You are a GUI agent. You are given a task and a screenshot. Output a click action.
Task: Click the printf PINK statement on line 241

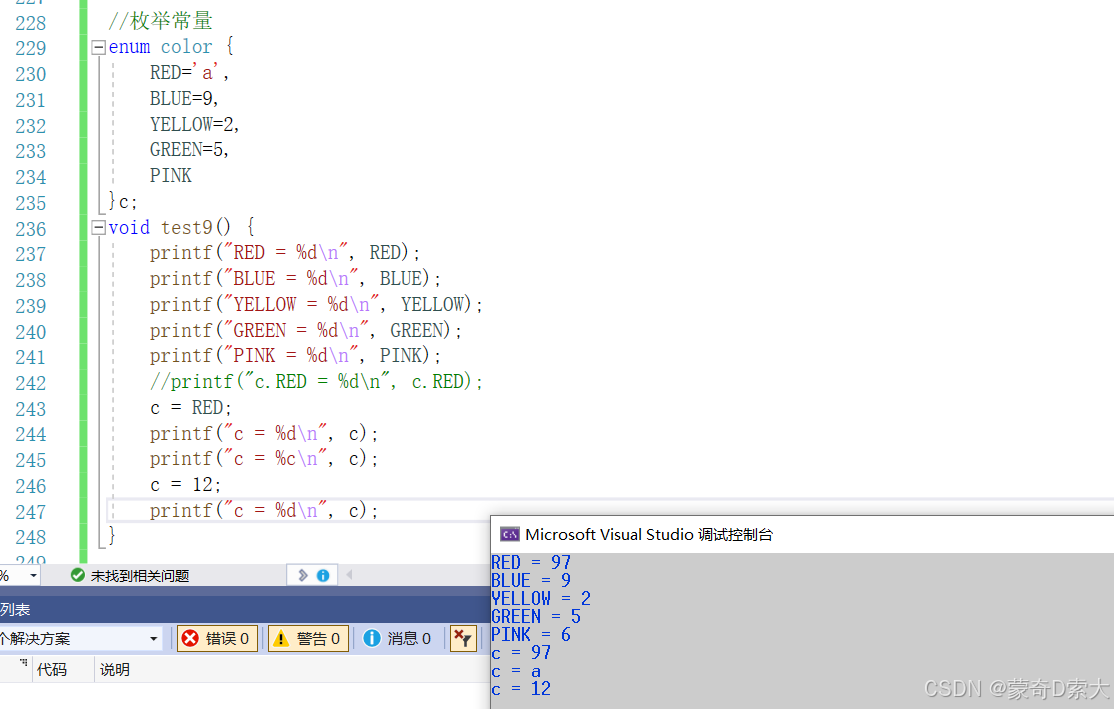[295, 355]
